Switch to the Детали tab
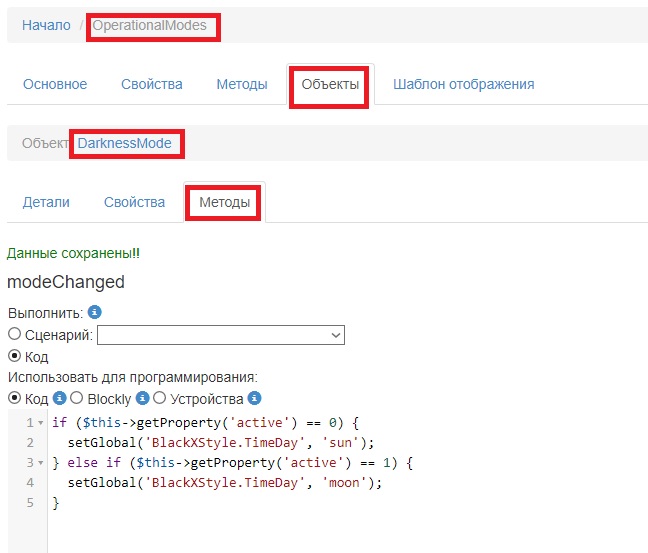648x553 pixels. 46,202
